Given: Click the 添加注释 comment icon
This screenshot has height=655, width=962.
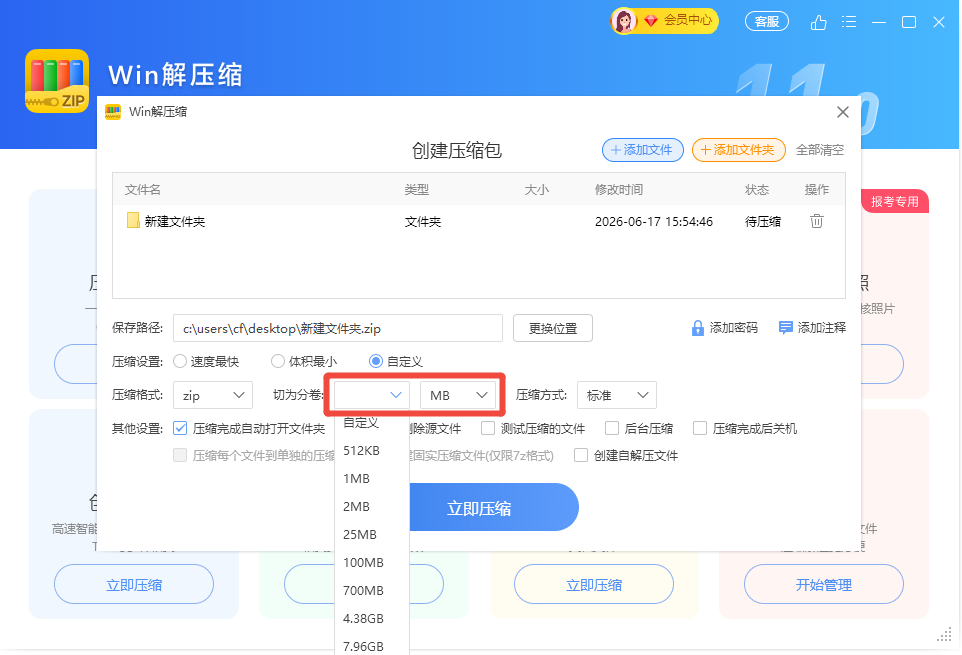Looking at the screenshot, I should coord(785,328).
